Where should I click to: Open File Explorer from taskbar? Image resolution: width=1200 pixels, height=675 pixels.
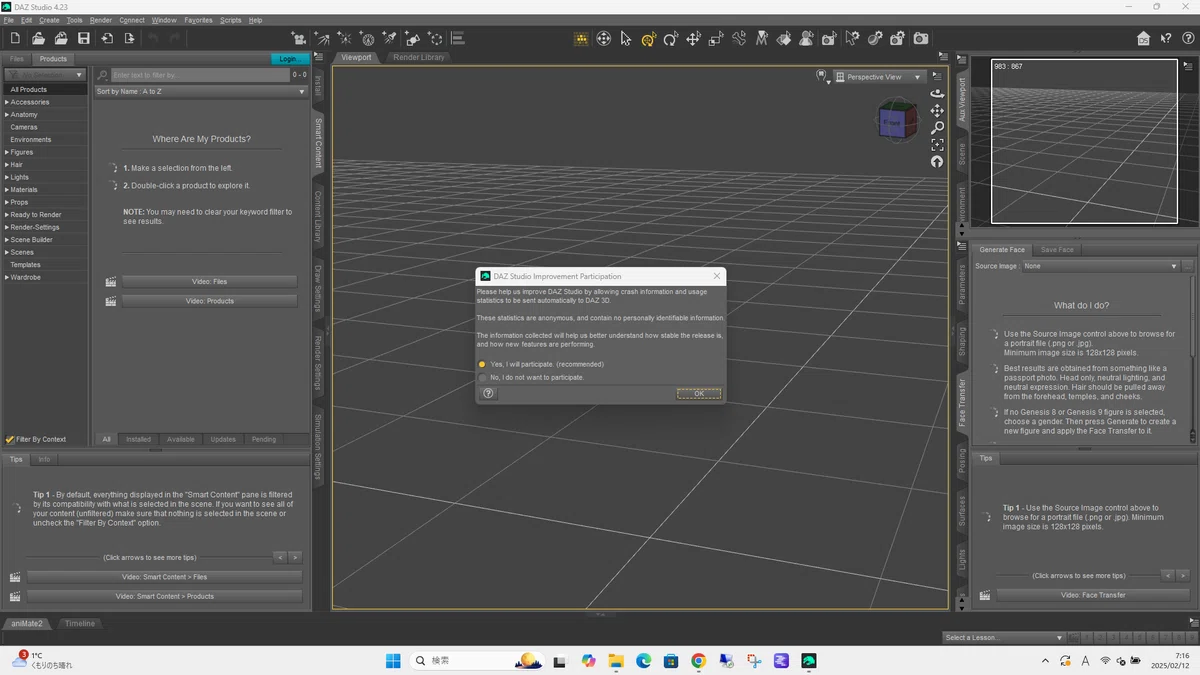(x=616, y=661)
